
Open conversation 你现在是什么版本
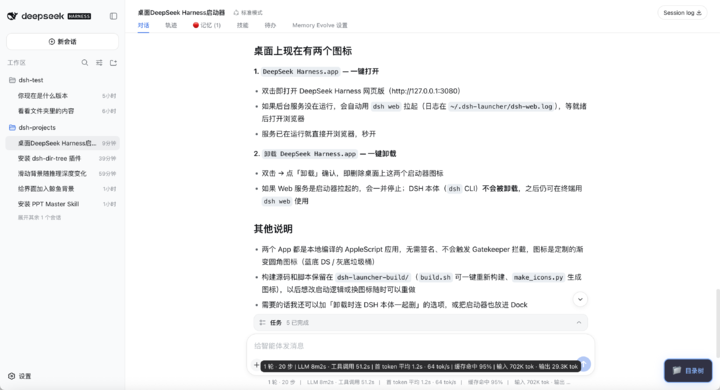pos(62,96)
